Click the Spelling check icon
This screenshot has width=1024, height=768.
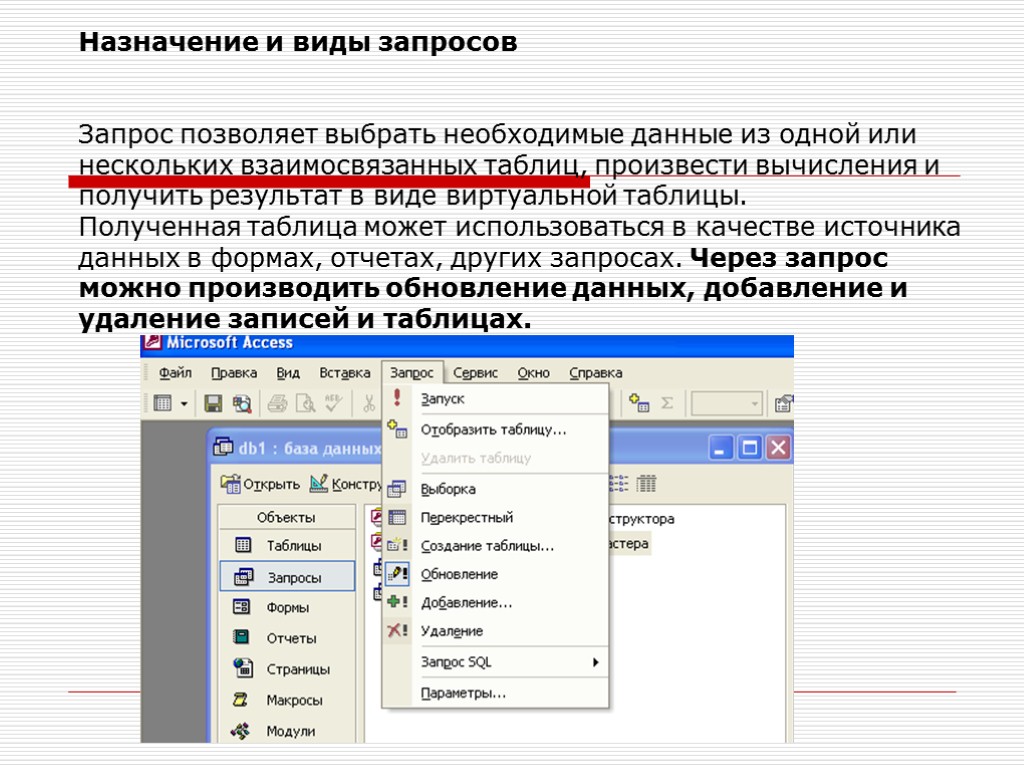[333, 402]
